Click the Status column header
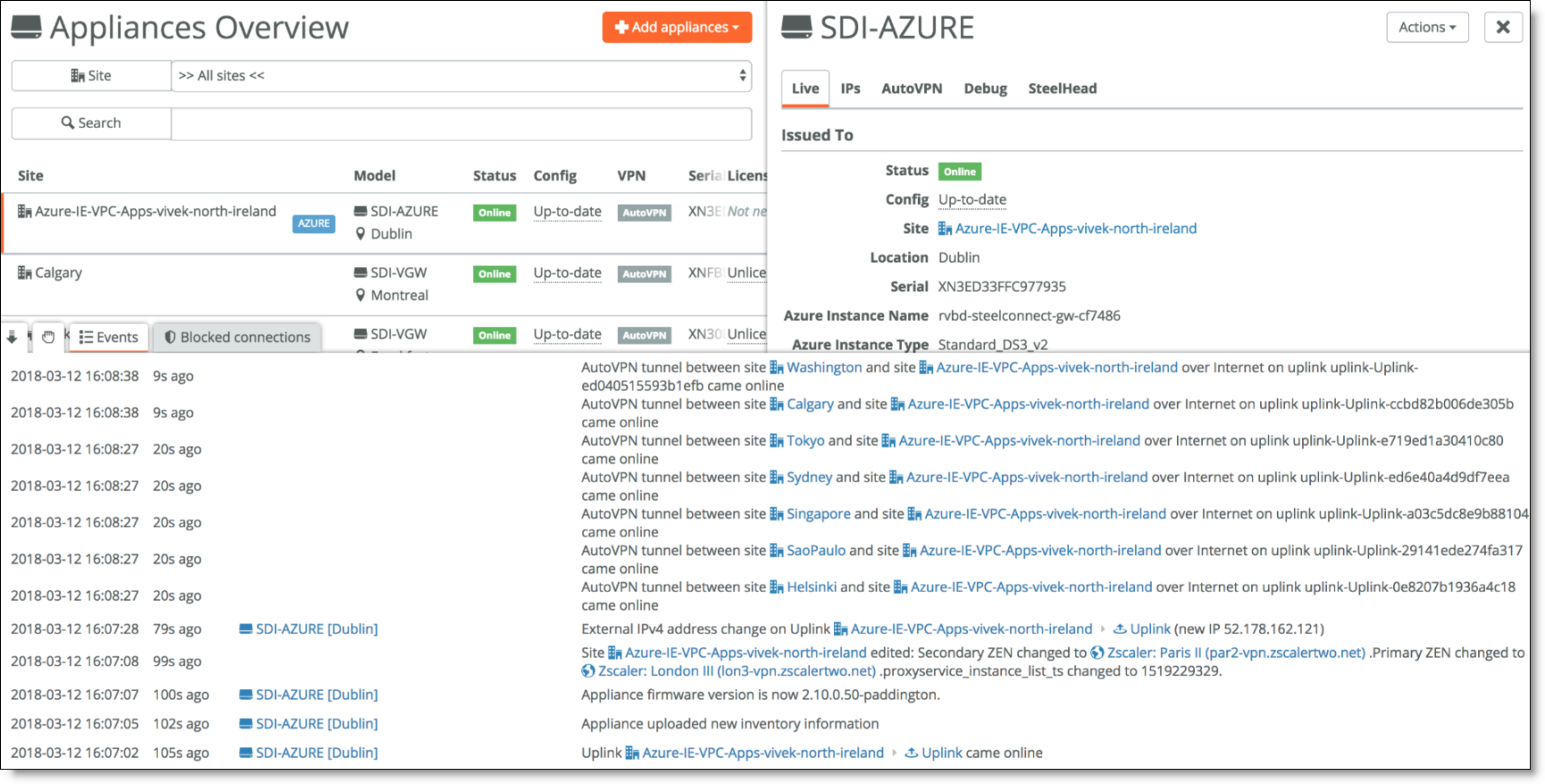Viewport: 1545px width, 784px height. pos(494,176)
